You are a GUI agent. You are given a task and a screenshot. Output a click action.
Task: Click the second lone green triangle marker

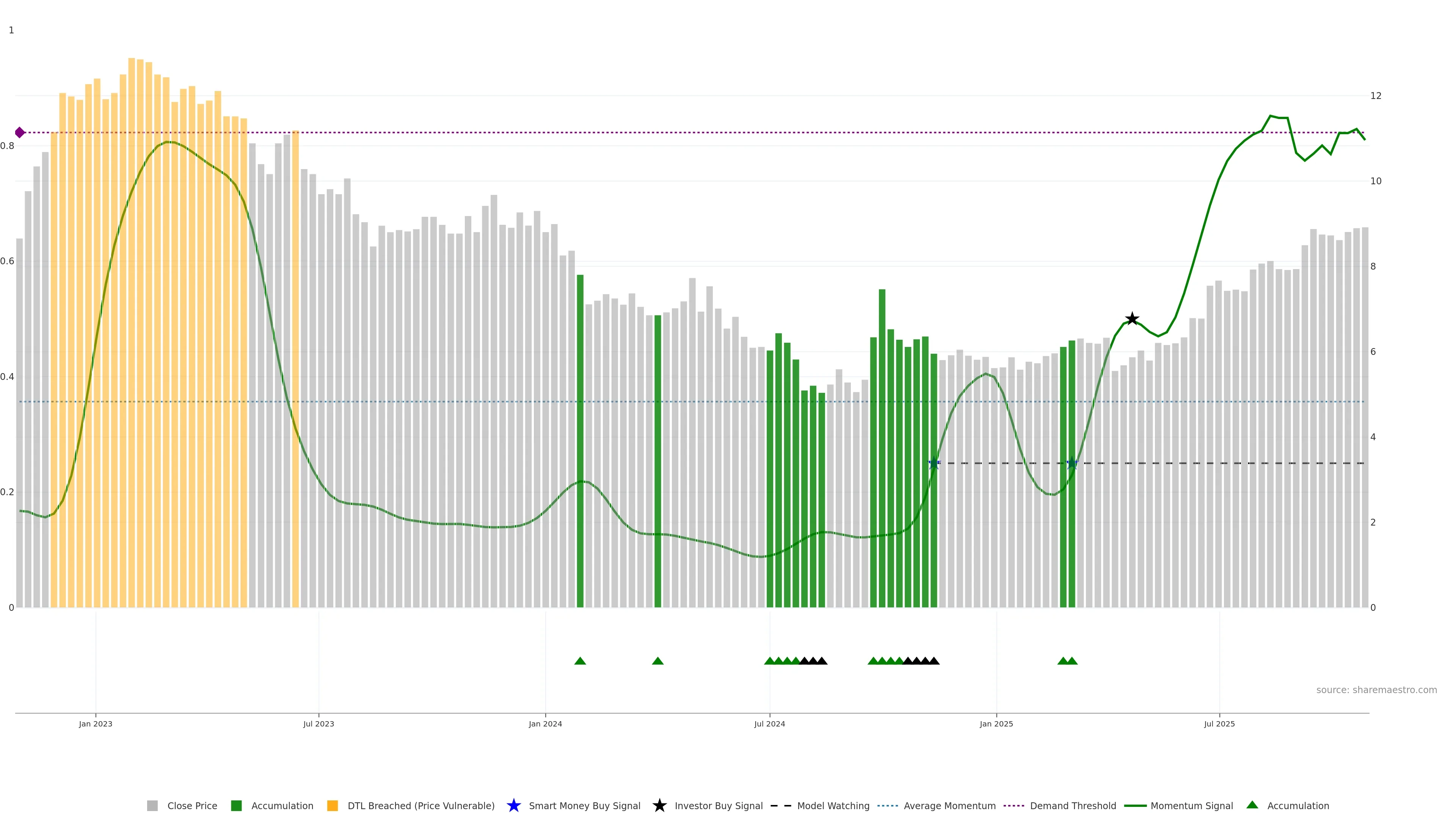(x=657, y=661)
